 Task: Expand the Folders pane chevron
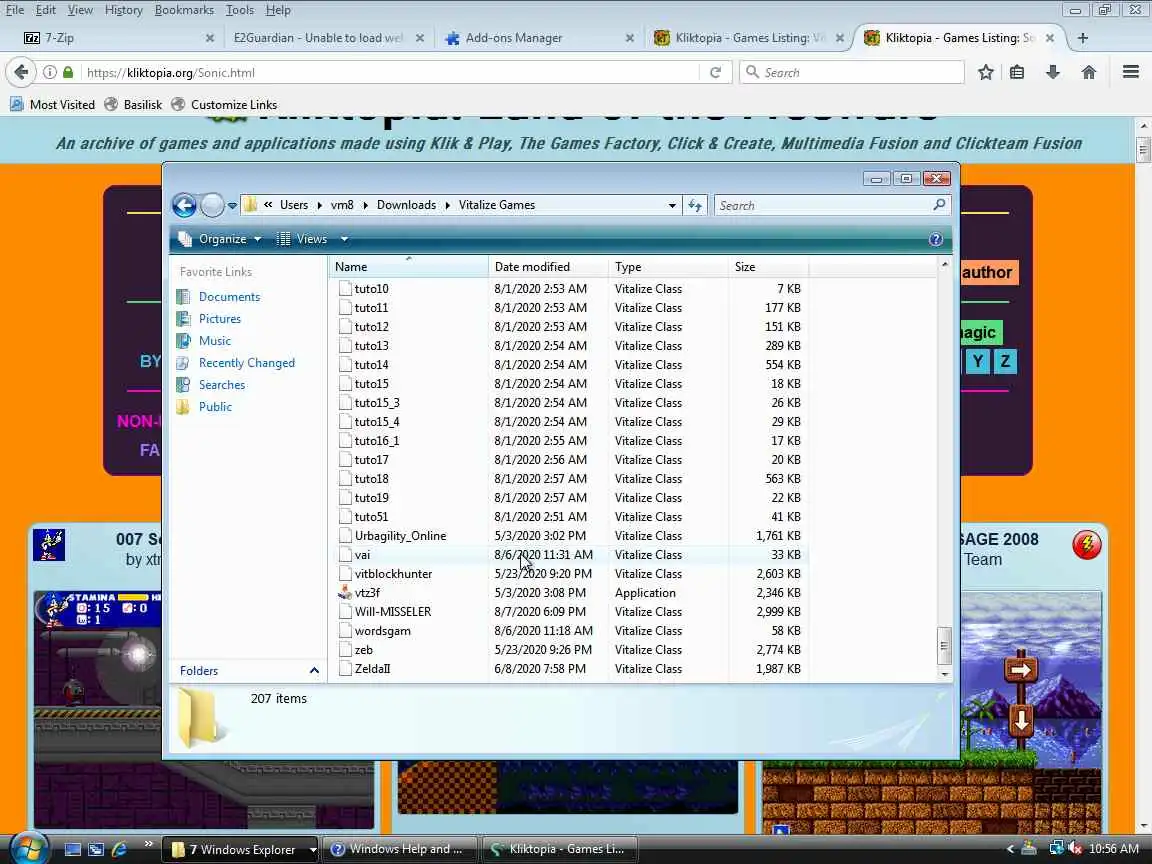click(314, 670)
